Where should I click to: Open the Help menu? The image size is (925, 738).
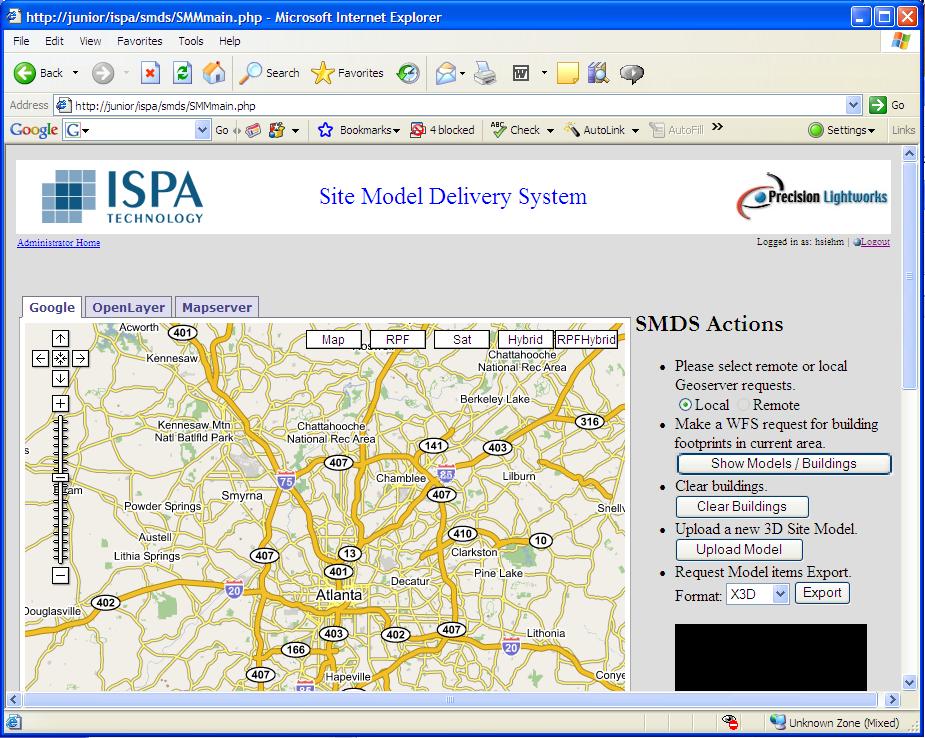tap(229, 41)
